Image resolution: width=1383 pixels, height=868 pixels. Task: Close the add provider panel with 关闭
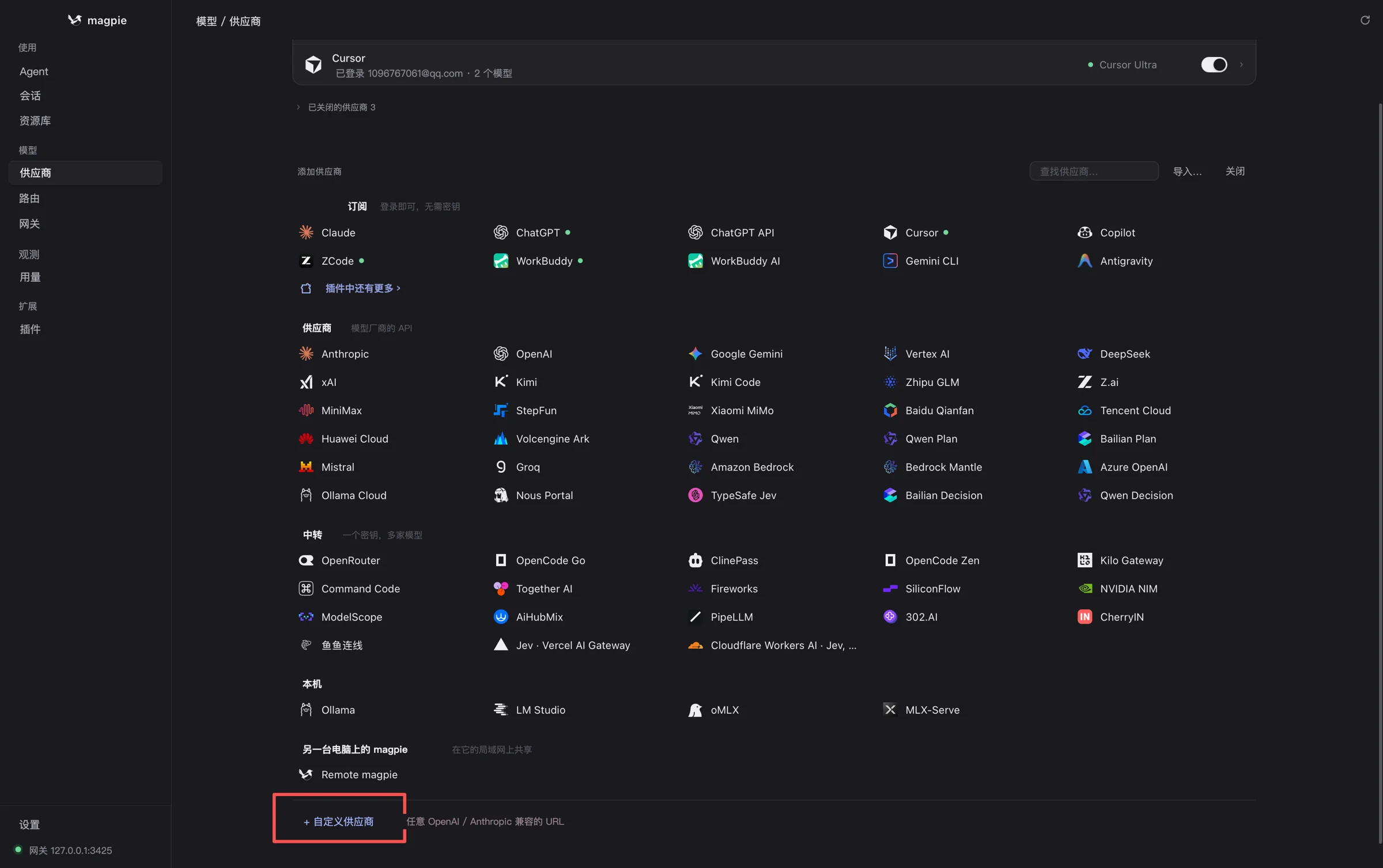[x=1235, y=171]
